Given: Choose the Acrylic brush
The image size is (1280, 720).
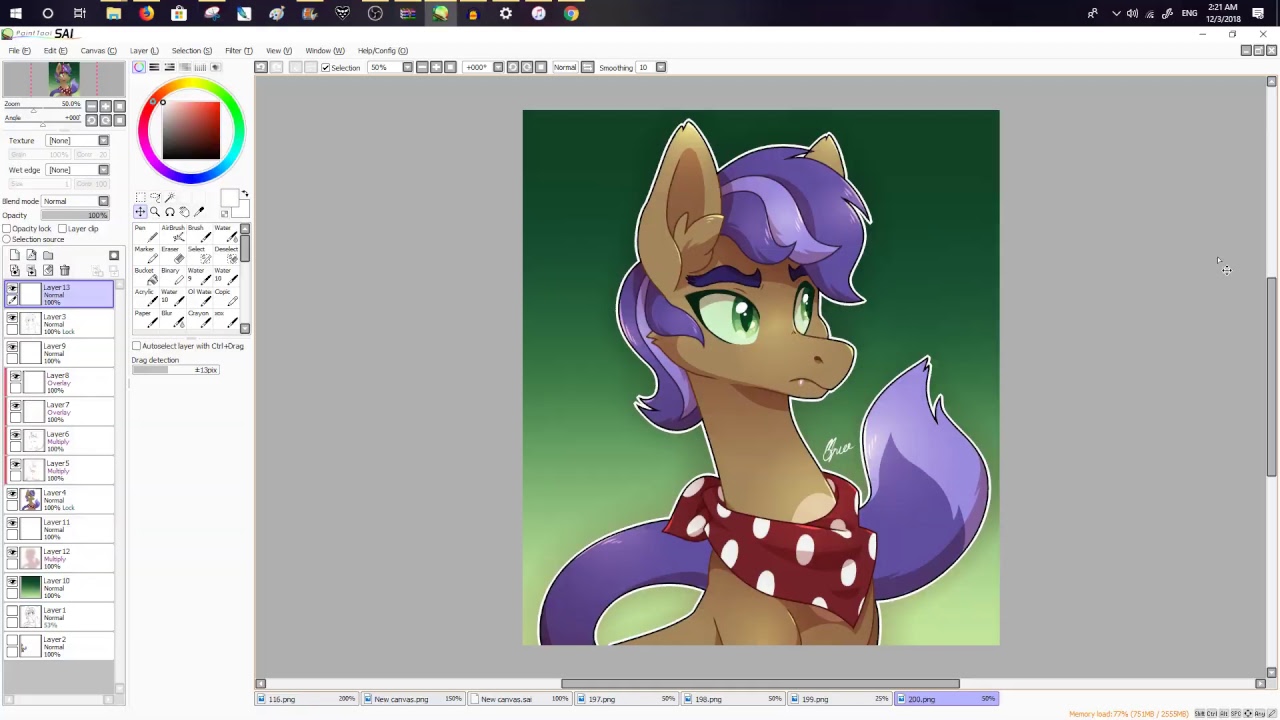Looking at the screenshot, I should [147, 298].
